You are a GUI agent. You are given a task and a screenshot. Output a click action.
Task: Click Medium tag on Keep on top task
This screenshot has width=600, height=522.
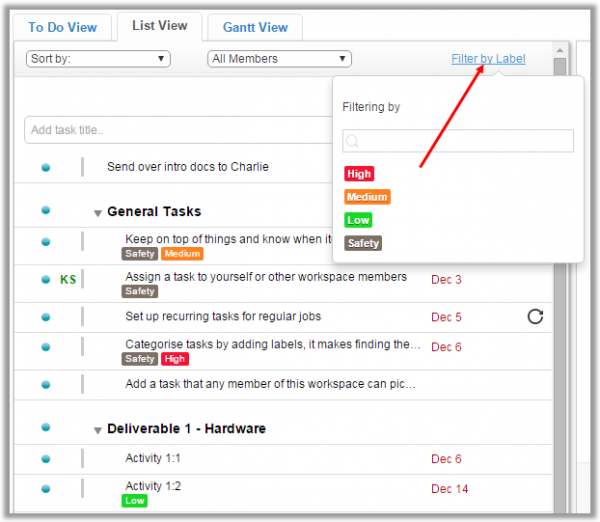click(182, 254)
